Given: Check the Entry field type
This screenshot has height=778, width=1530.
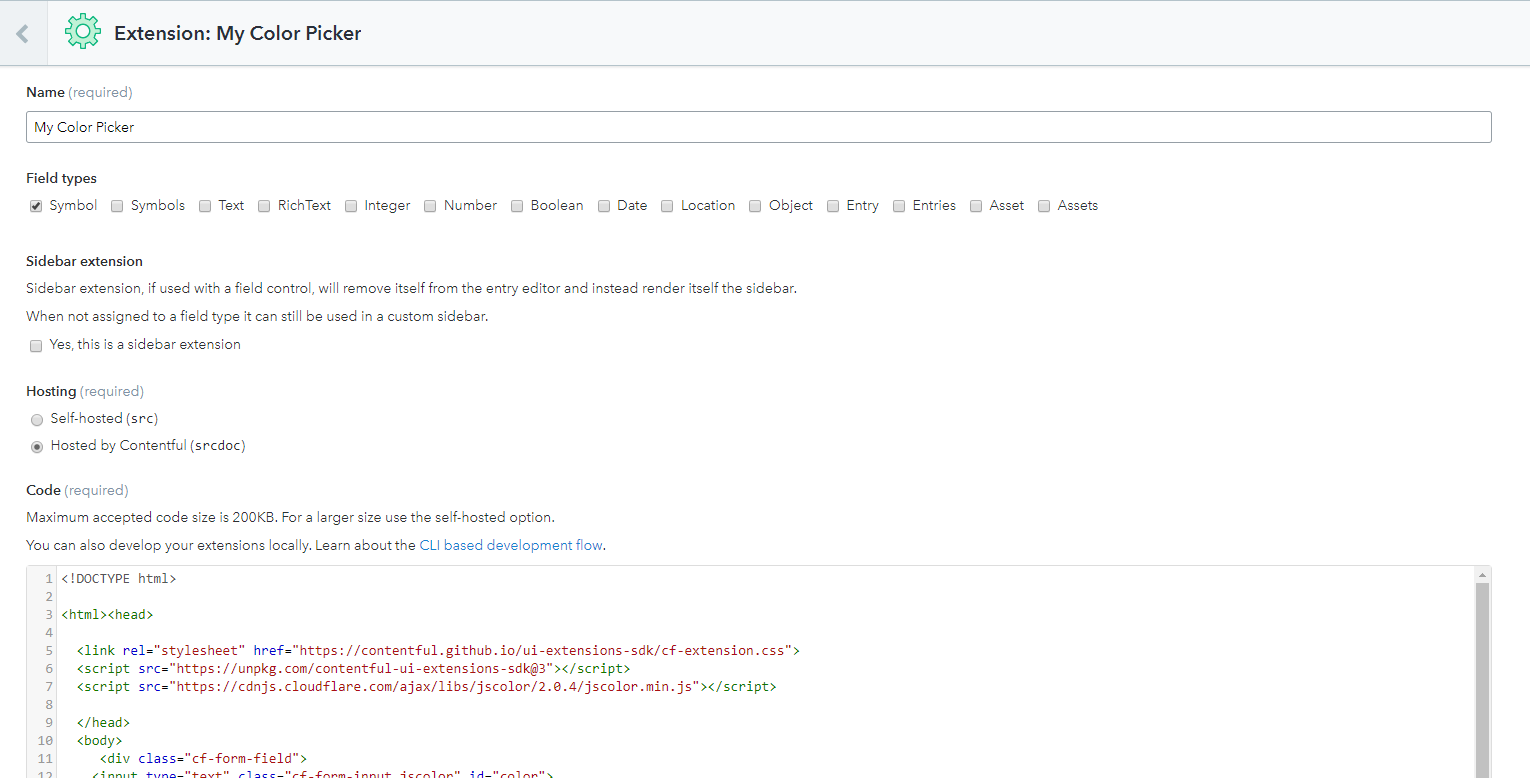Looking at the screenshot, I should [833, 206].
